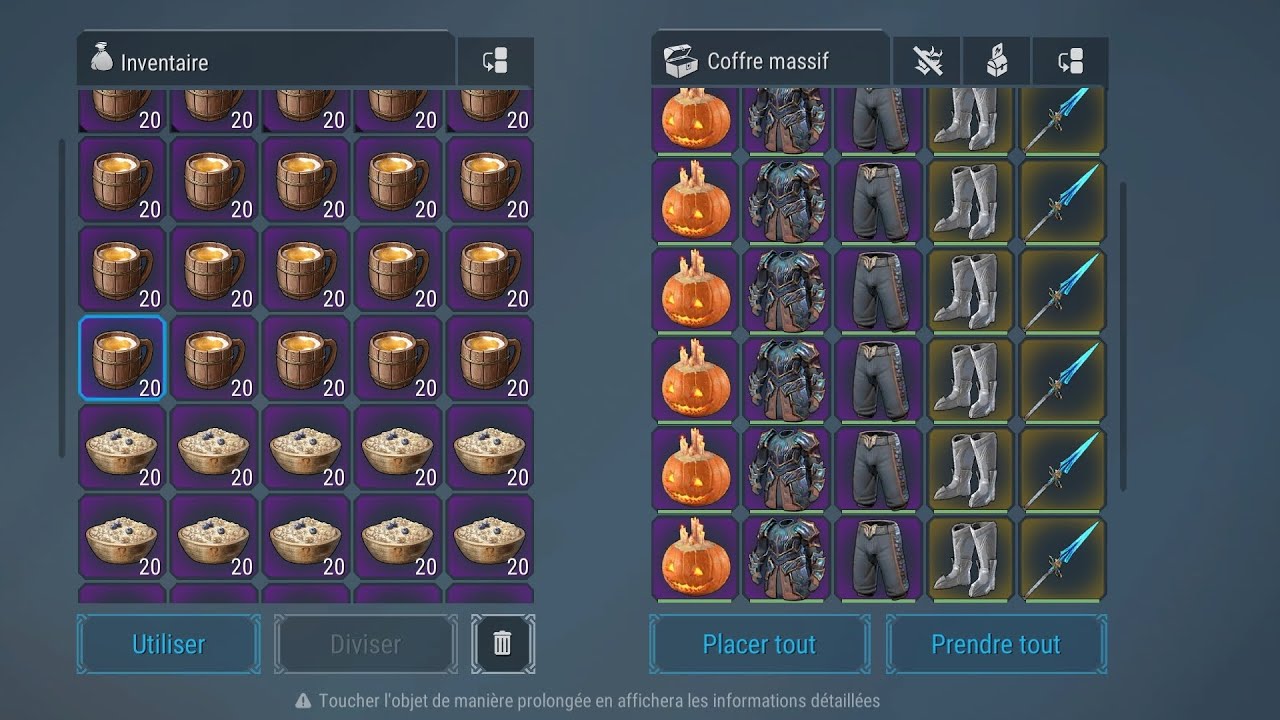Click the Utiliser button

click(x=169, y=644)
